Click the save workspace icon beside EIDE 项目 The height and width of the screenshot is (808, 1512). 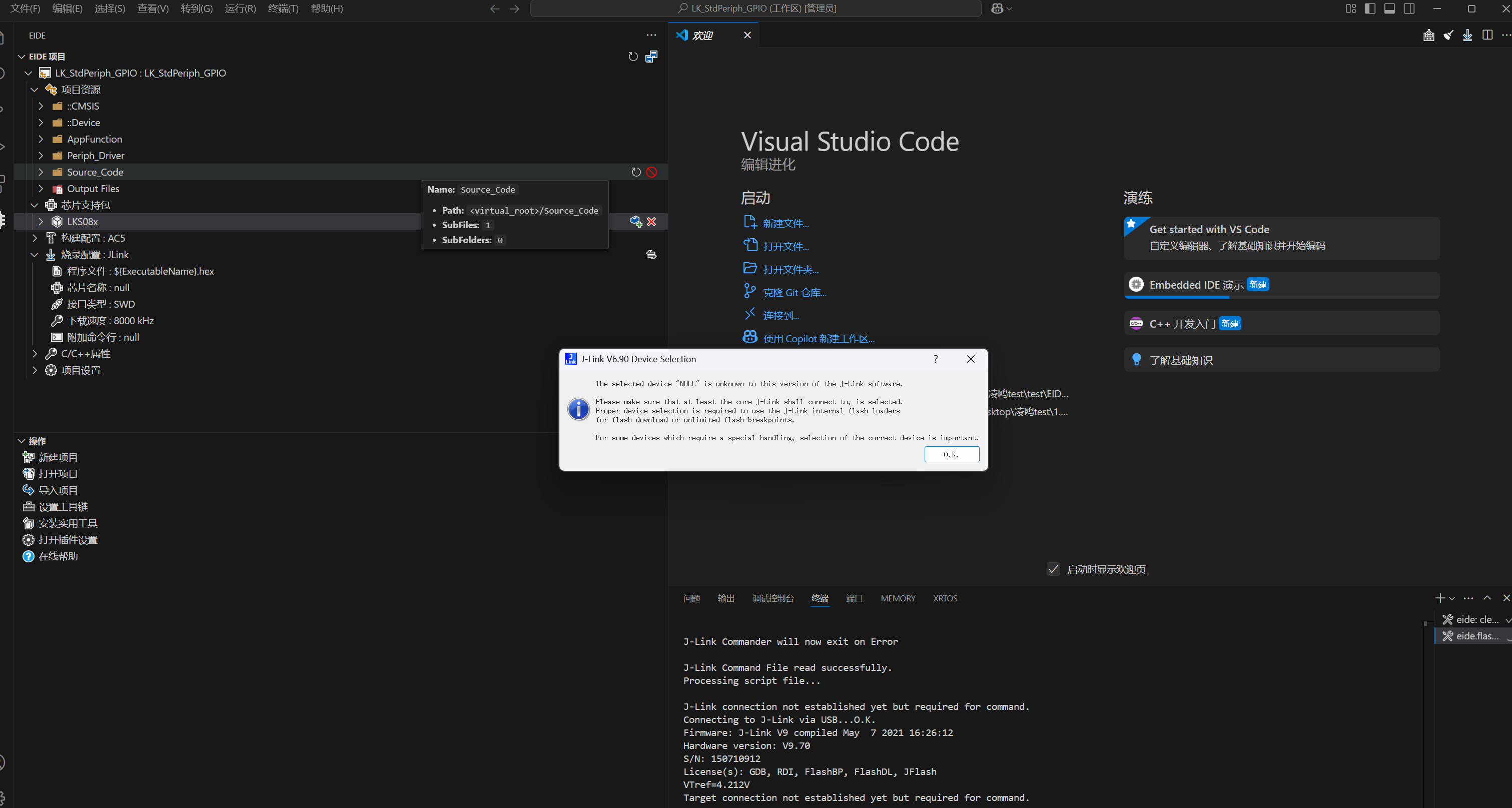point(651,57)
